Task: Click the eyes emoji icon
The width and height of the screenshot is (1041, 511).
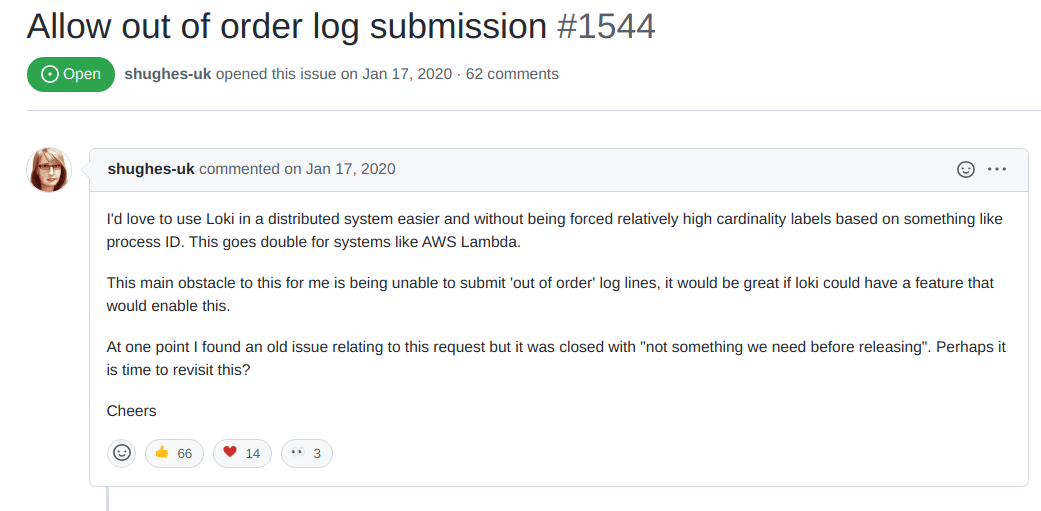Action: pos(297,453)
